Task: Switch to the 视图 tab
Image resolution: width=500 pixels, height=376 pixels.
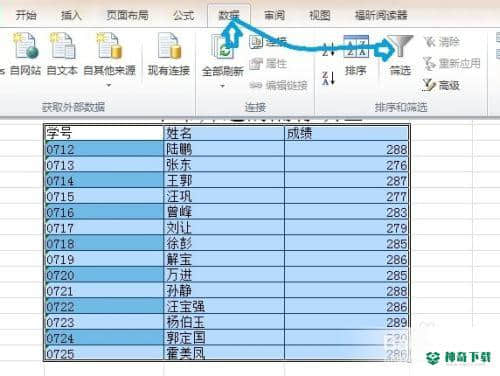Action: click(320, 15)
